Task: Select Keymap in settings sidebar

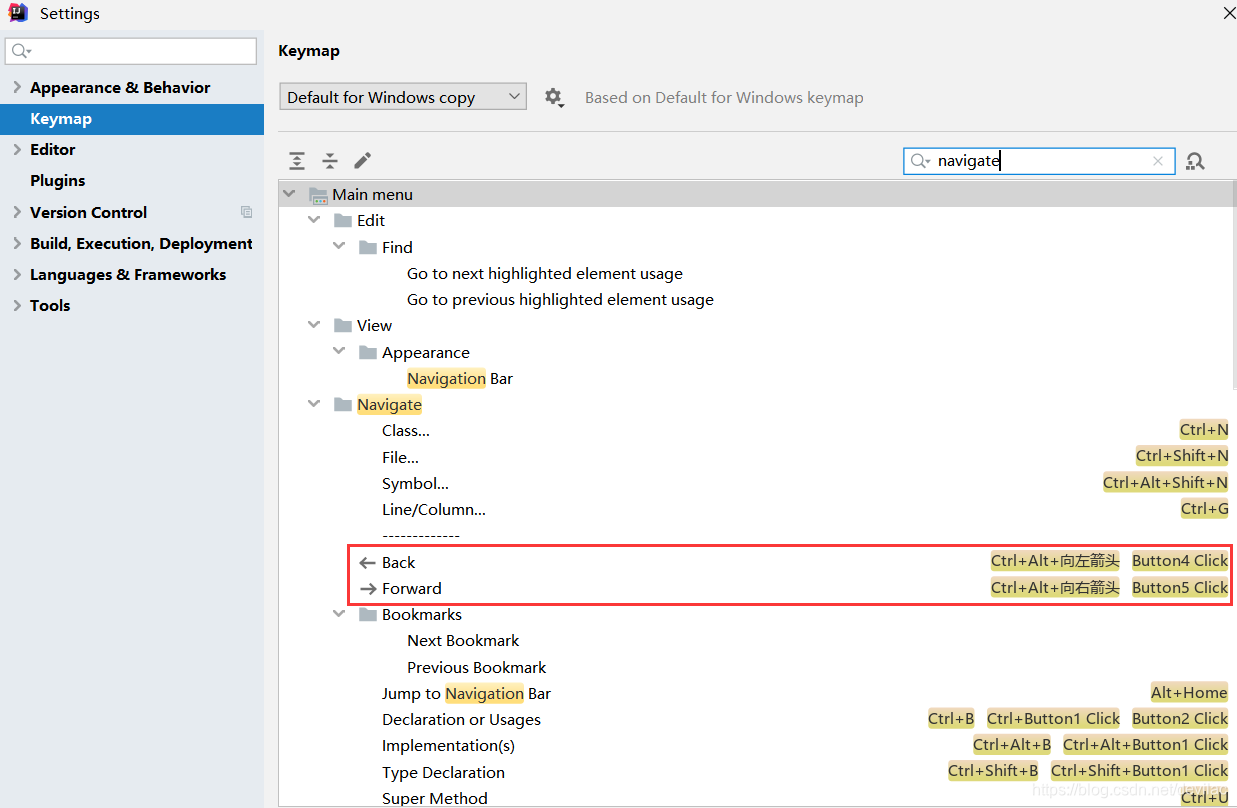Action: [132, 119]
